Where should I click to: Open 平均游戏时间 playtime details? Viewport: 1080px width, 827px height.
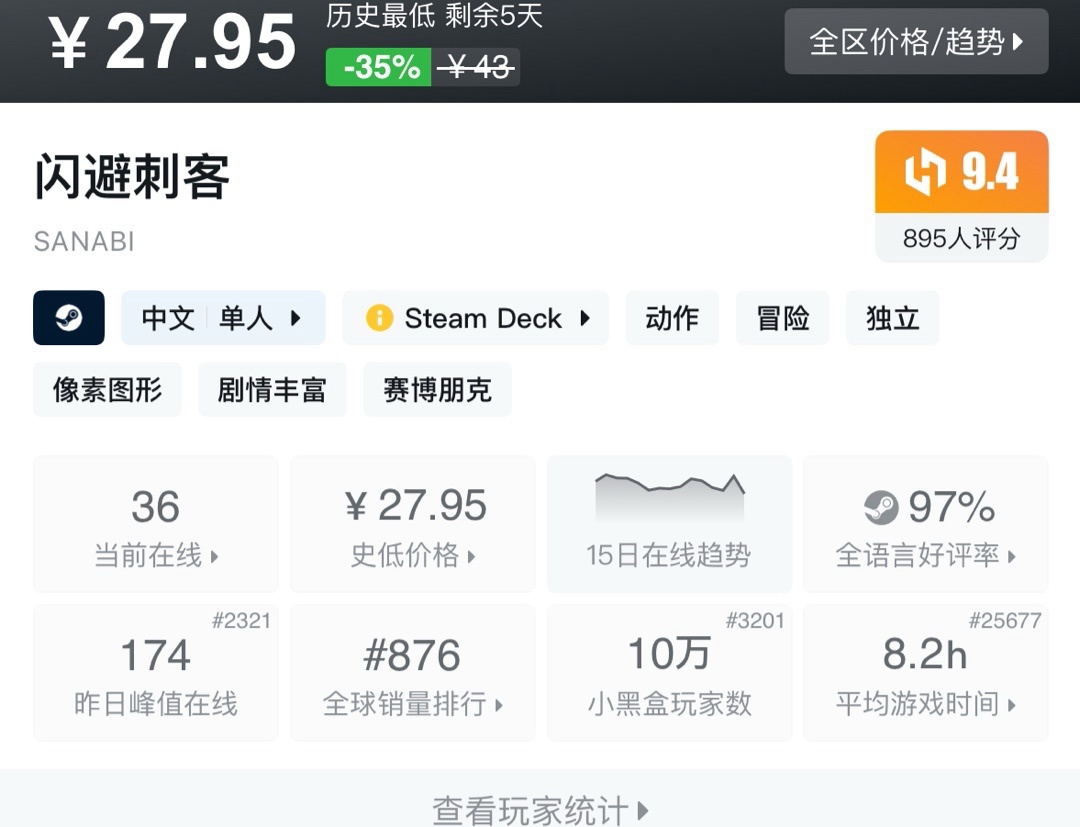pos(926,672)
